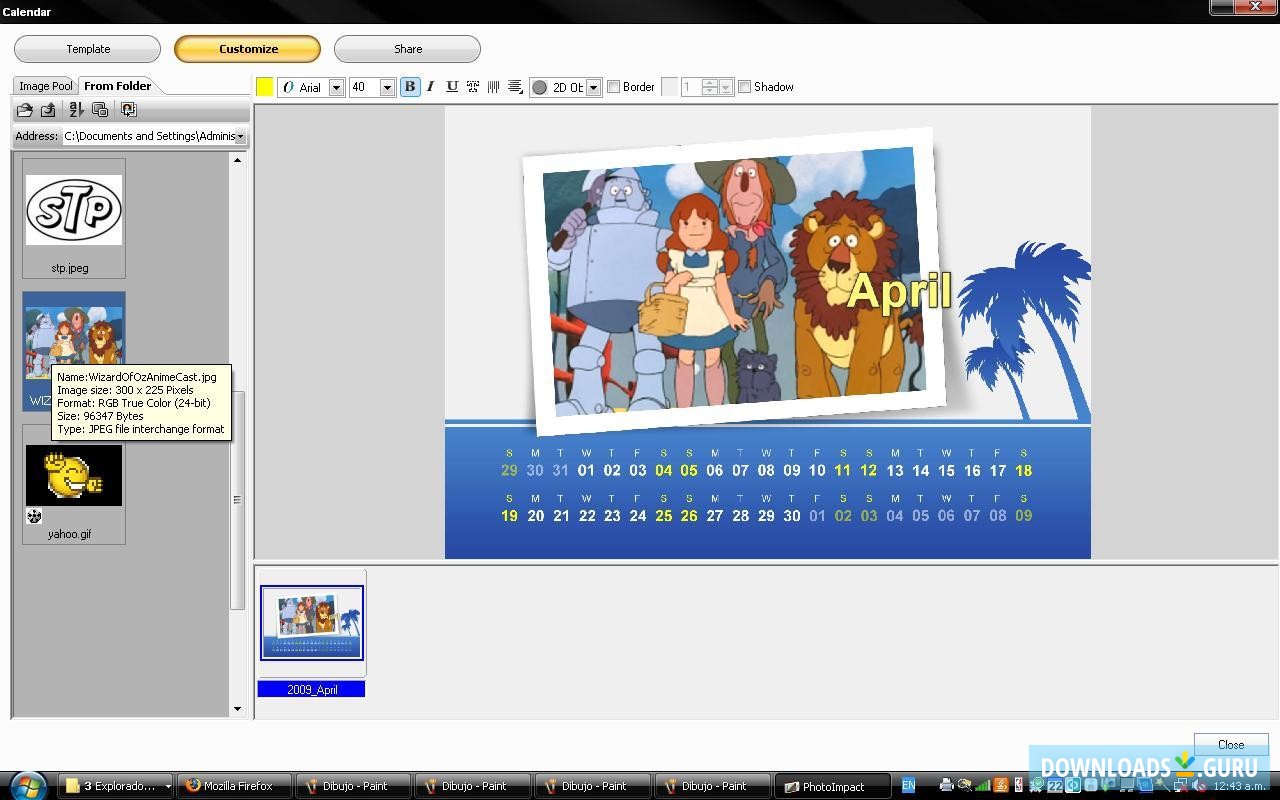
Task: Click the yellow color swatch
Action: click(263, 87)
